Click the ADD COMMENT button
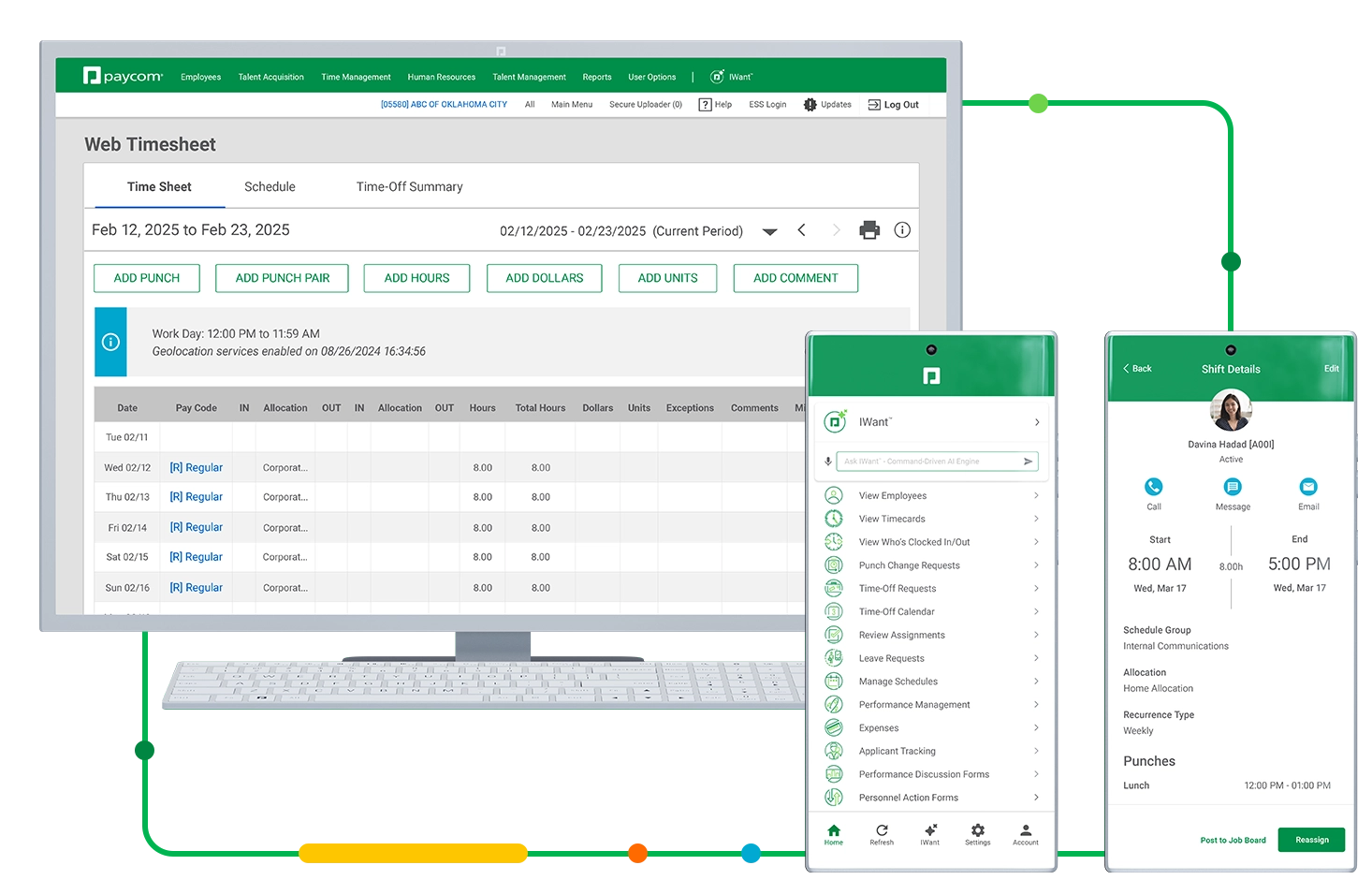 [795, 278]
